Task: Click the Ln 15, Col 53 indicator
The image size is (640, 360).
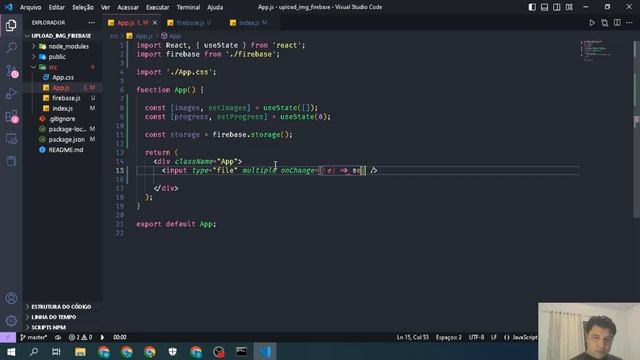Action: [x=413, y=337]
